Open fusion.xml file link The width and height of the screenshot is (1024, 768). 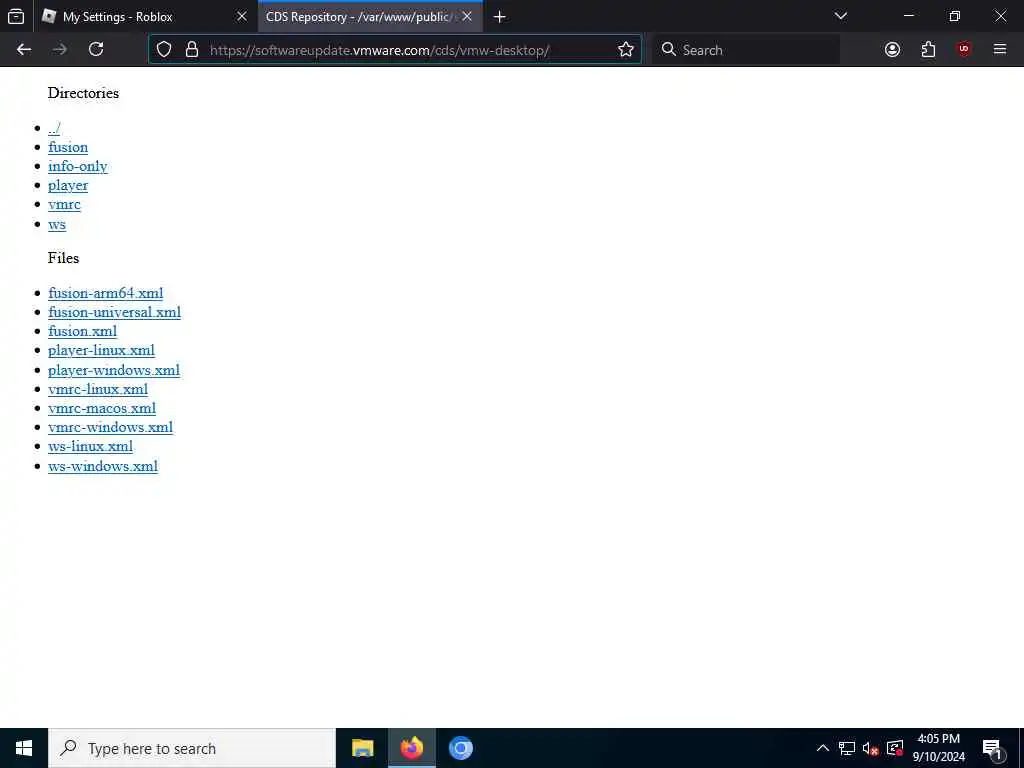point(82,331)
